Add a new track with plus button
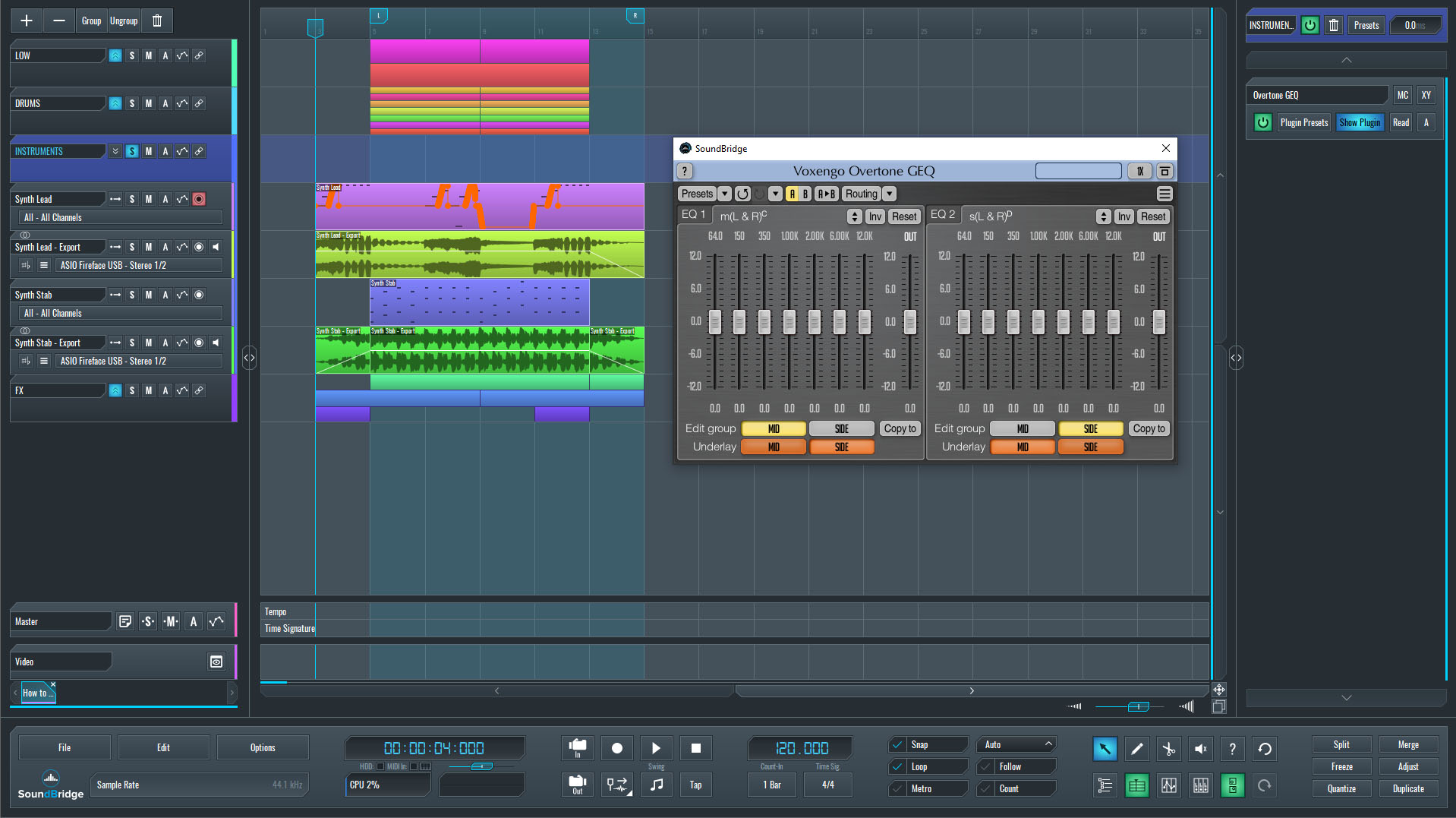This screenshot has width=1456, height=818. pyautogui.click(x=26, y=21)
